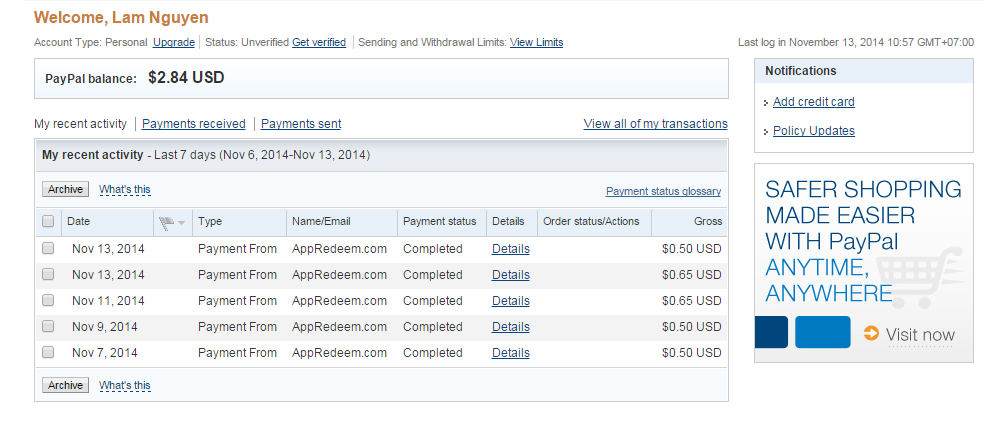Click Get verified link
This screenshot has height=434, width=1003.
(319, 42)
